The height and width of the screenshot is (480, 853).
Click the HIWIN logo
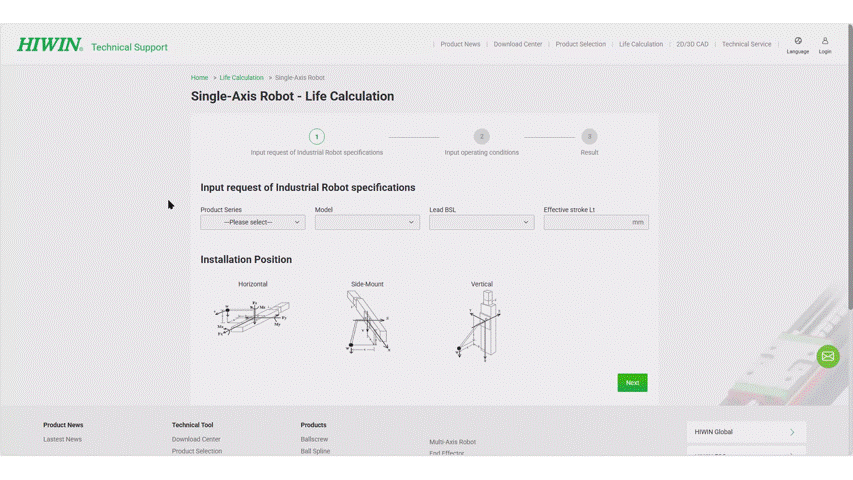click(50, 45)
